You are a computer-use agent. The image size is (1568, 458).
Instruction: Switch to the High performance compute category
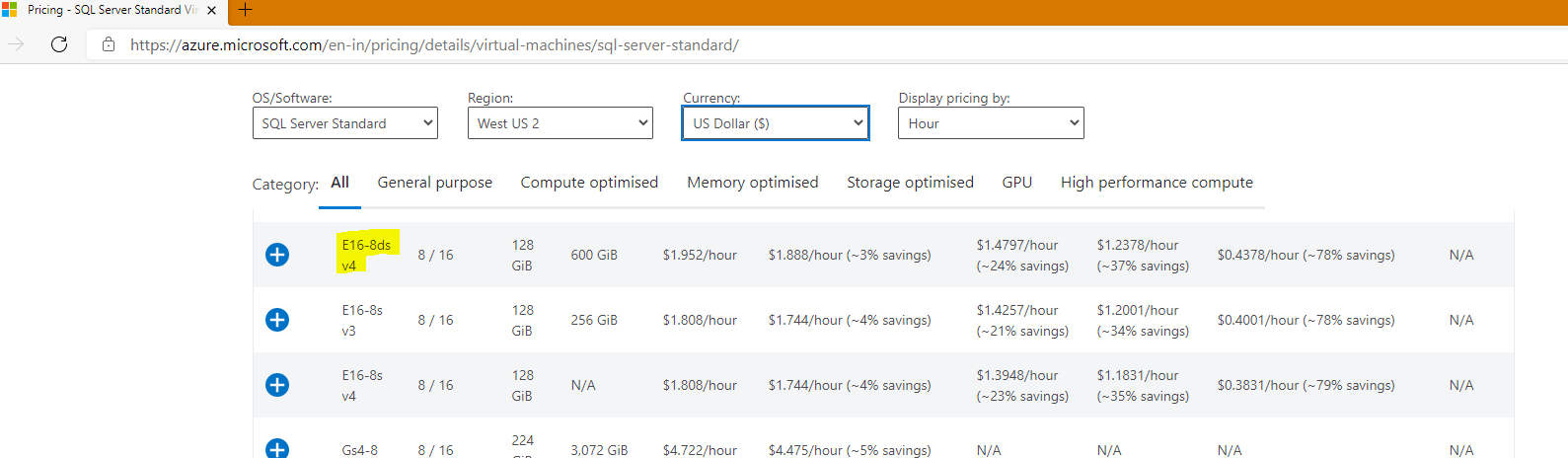(x=1157, y=183)
